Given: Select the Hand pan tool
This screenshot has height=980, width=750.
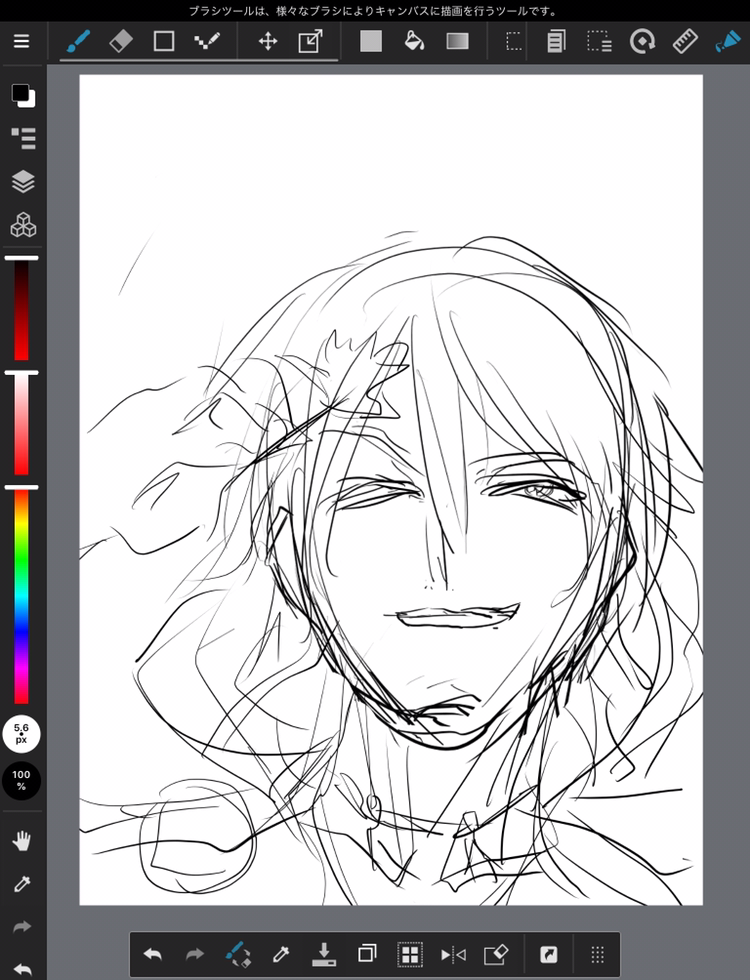Looking at the screenshot, I should (22, 841).
